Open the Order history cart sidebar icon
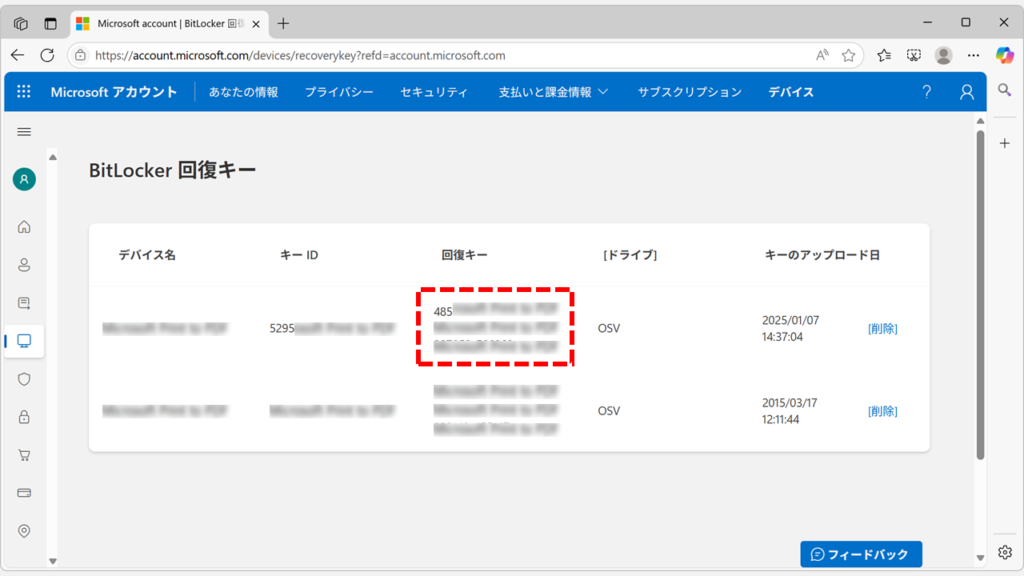Screen dimensions: 1024x576 coord(24,455)
